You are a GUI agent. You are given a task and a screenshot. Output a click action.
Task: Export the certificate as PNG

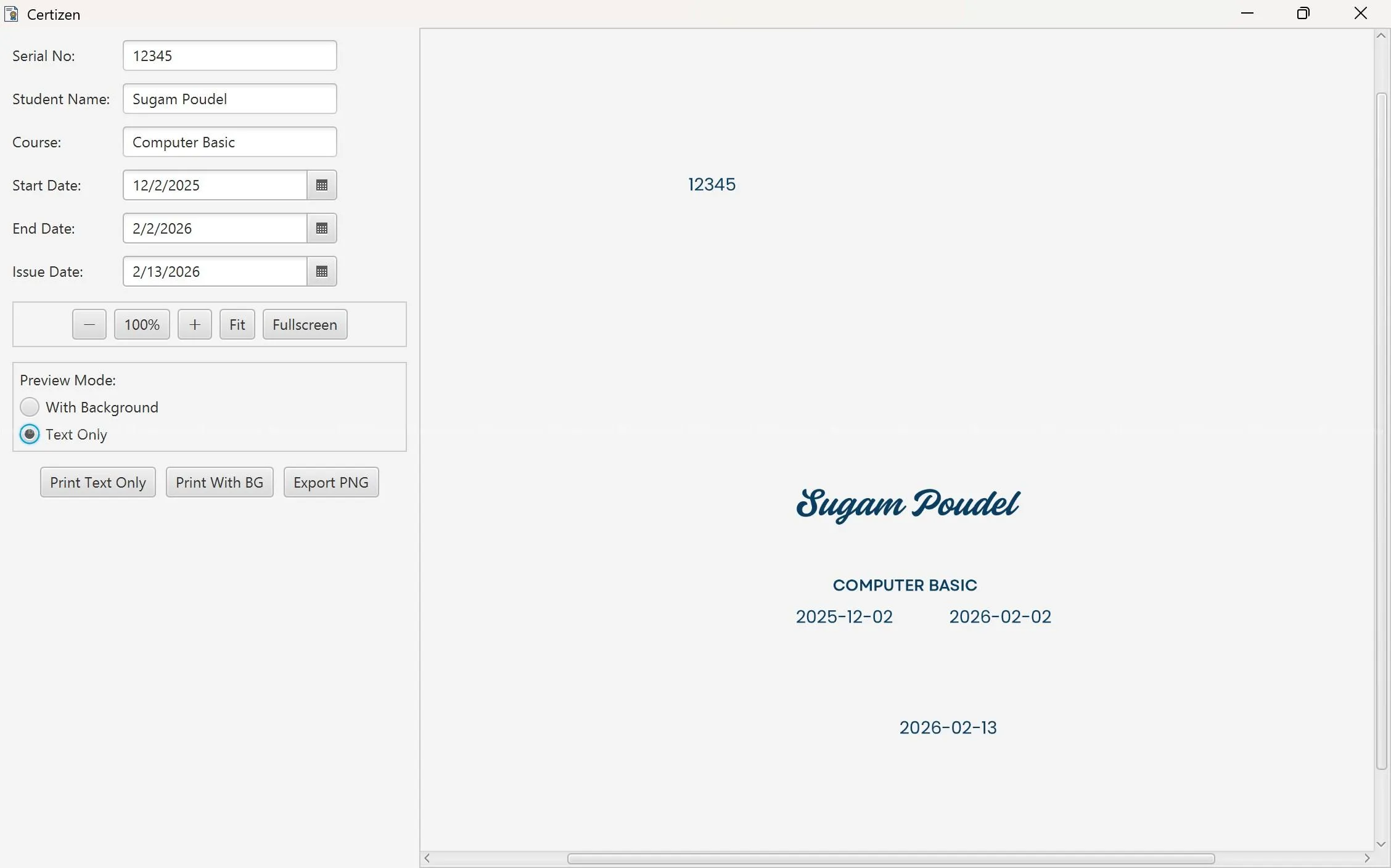coord(330,482)
